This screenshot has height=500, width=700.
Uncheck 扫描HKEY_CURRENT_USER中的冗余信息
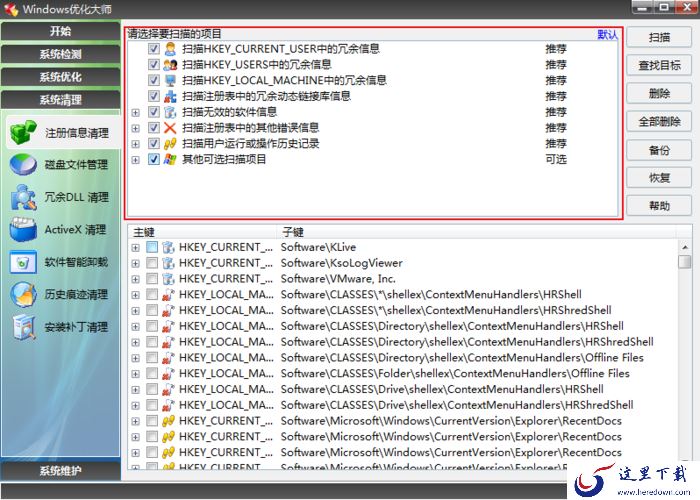click(x=154, y=49)
